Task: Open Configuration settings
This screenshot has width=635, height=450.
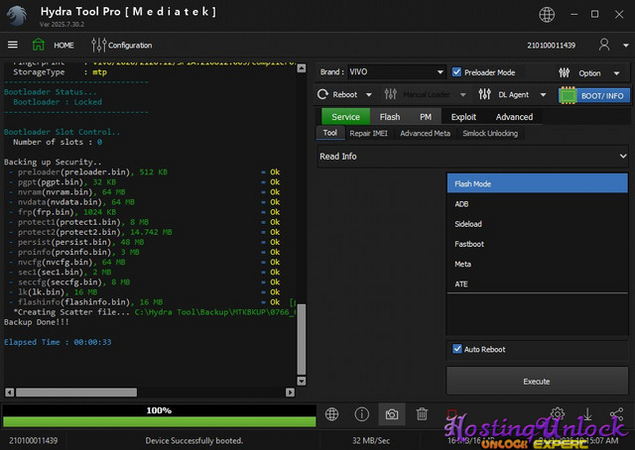Action: click(122, 45)
